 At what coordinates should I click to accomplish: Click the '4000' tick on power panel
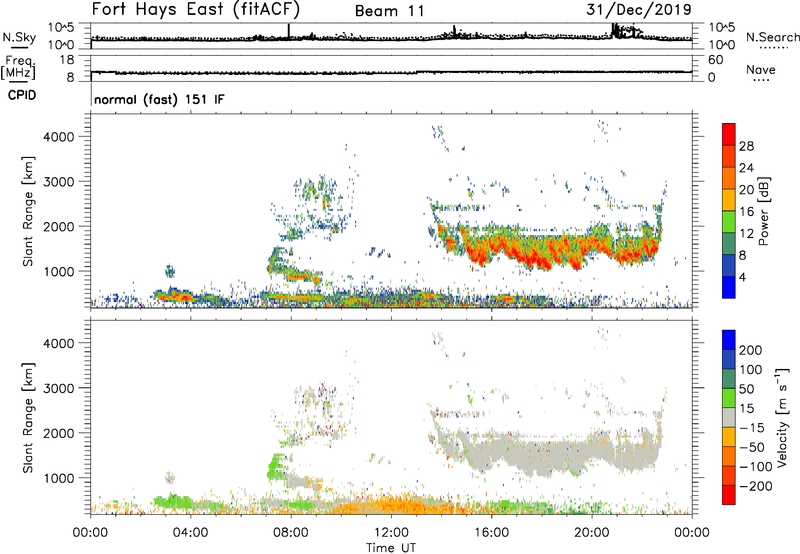[59, 137]
